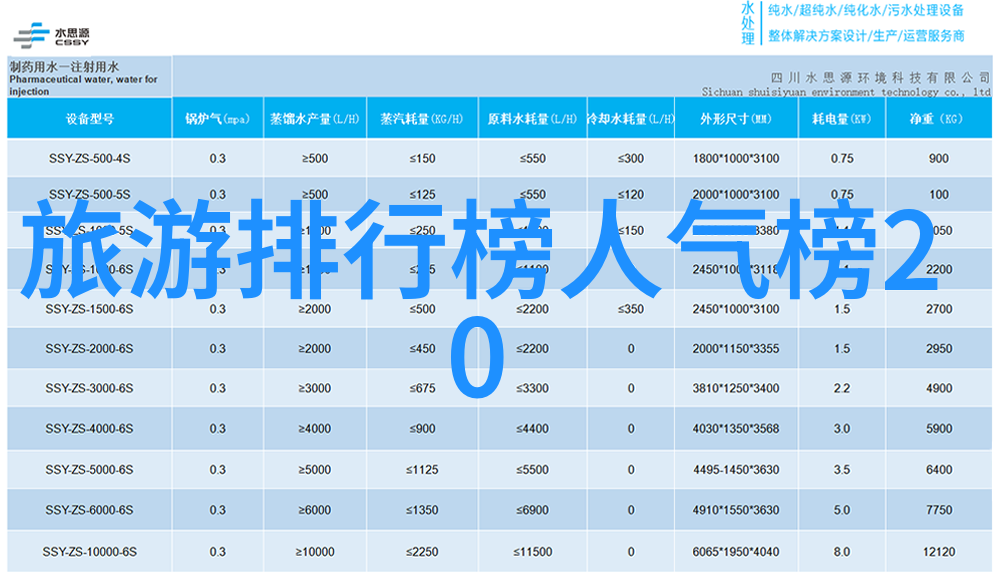The image size is (1000, 581).
Task: Click the '3810*1250*3400' dimensions cell
Action: [x=736, y=388]
